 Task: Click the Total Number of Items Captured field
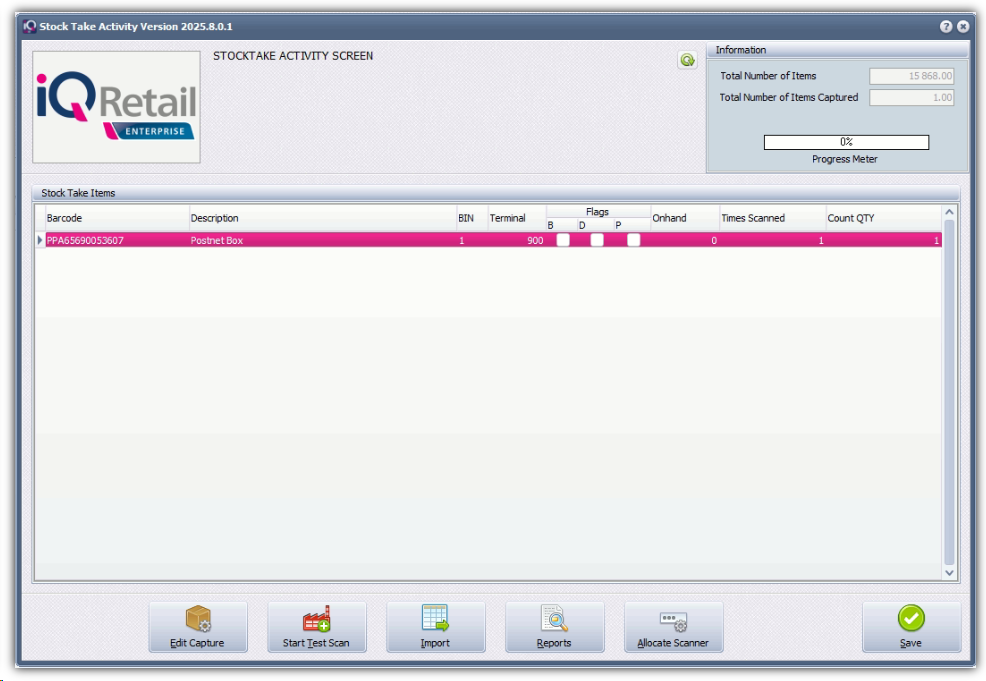(x=911, y=97)
